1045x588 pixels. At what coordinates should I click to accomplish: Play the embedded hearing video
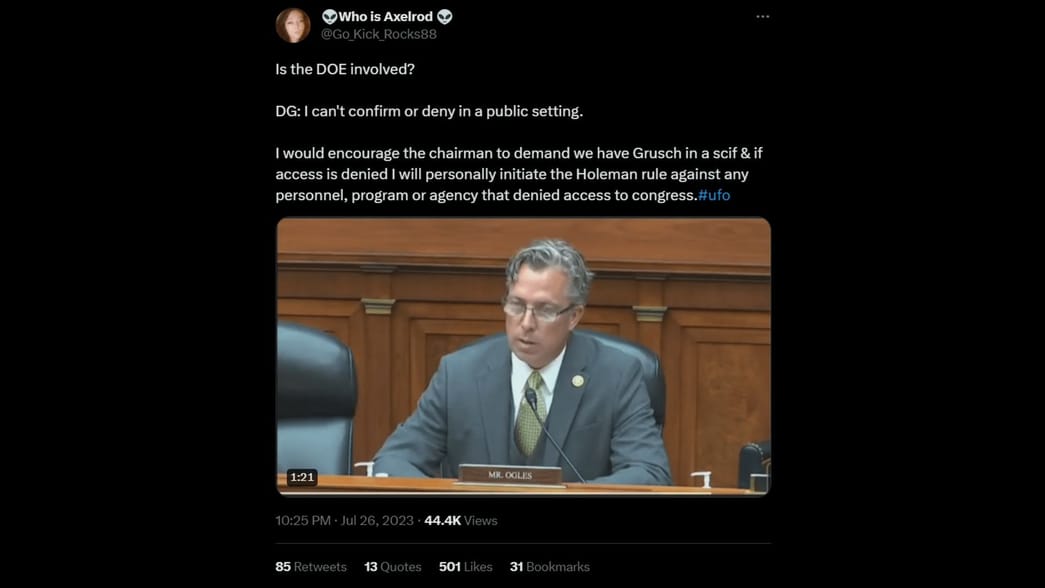(523, 357)
